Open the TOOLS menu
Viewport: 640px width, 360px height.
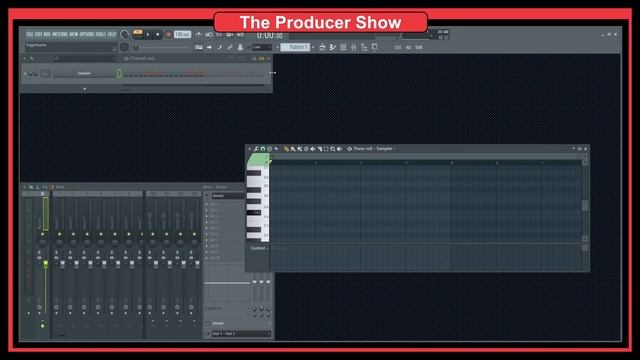(101, 35)
